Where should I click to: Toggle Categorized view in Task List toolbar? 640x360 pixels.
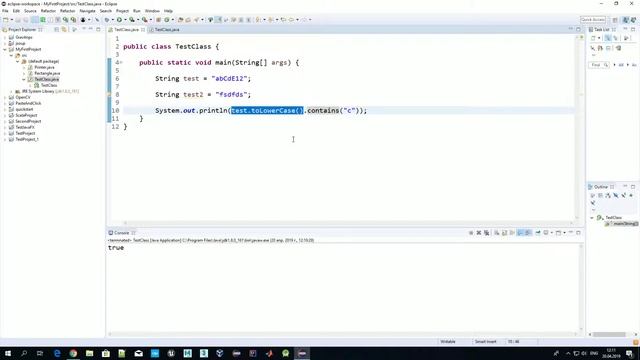coord(608,38)
